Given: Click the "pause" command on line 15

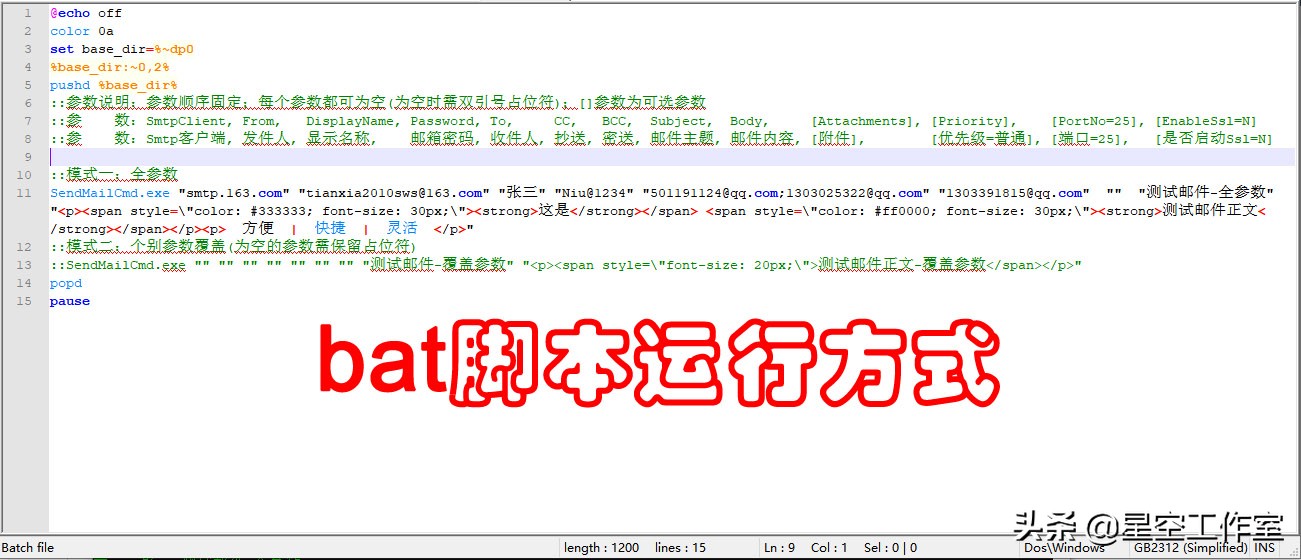Looking at the screenshot, I should click(70, 301).
